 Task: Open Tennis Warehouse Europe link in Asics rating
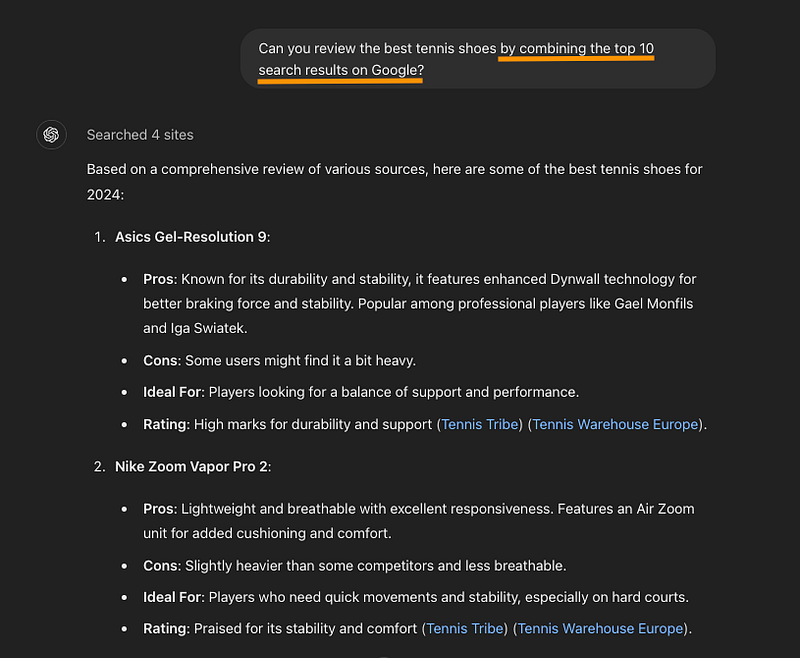pos(615,424)
